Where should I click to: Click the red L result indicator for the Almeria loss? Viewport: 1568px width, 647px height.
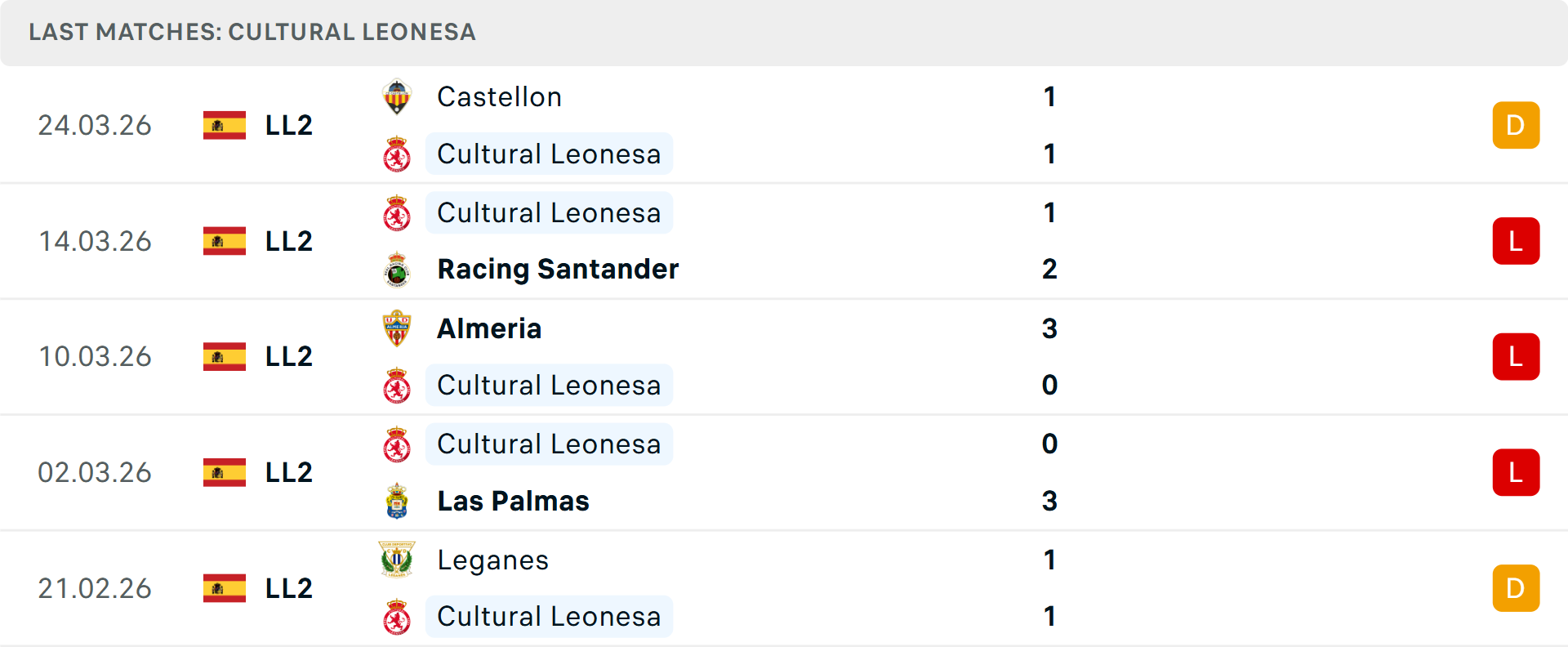1516,356
